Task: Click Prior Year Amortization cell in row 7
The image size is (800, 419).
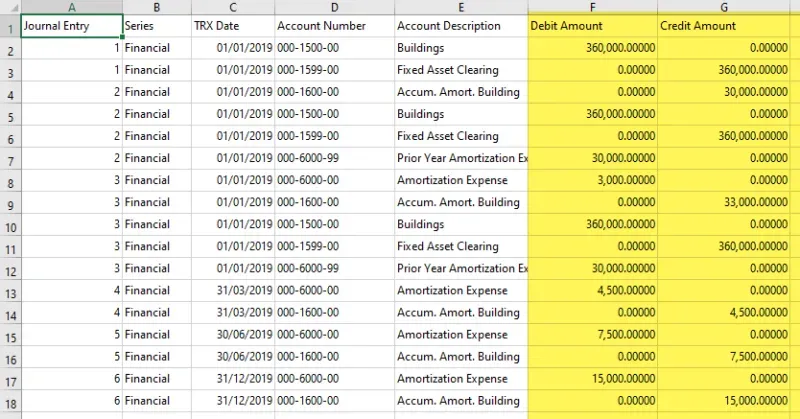Action: click(459, 159)
